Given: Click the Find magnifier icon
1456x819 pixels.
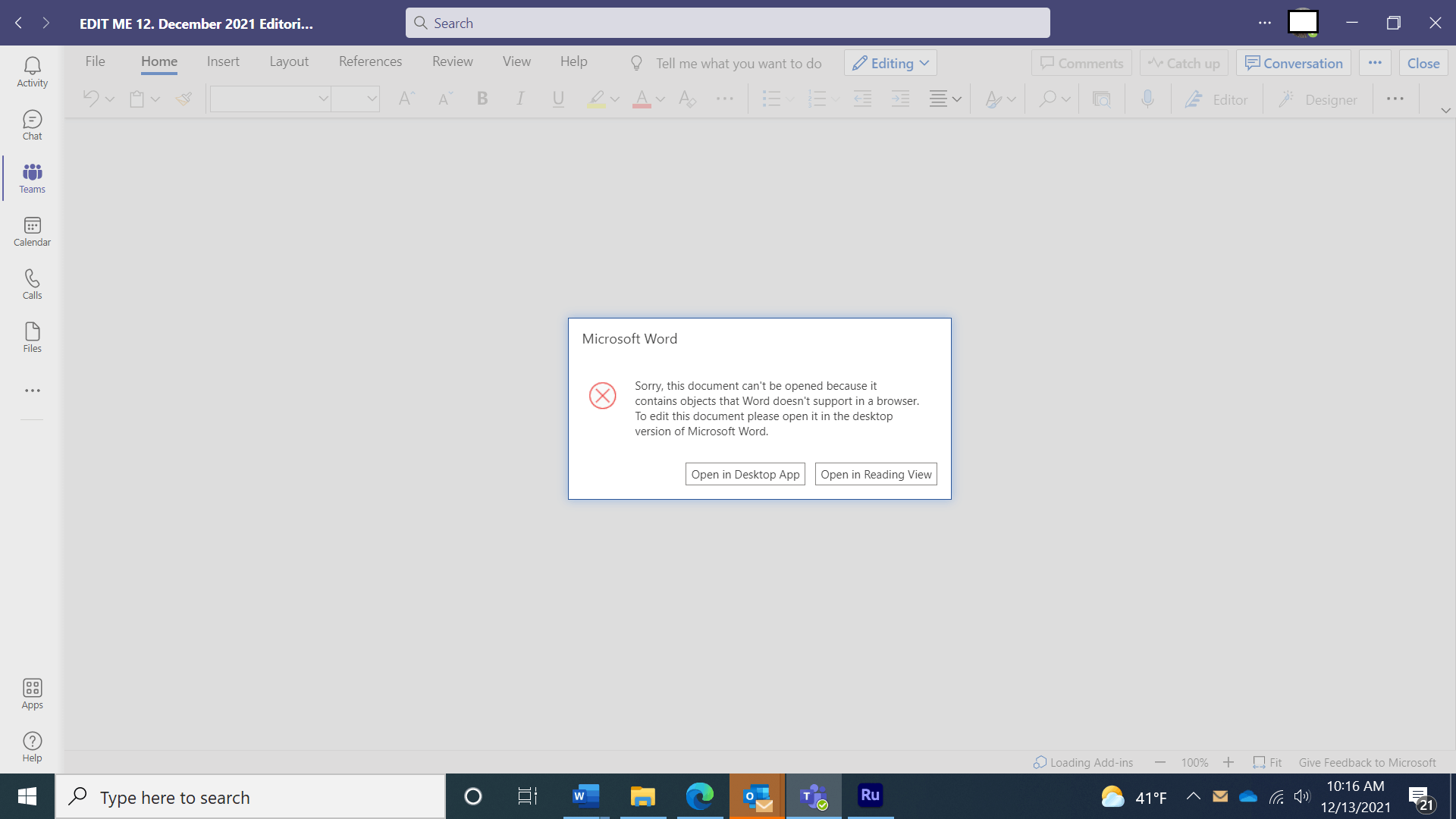Looking at the screenshot, I should [1047, 99].
